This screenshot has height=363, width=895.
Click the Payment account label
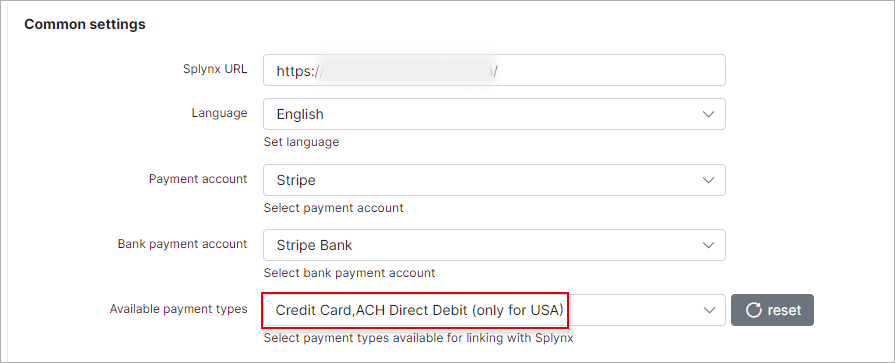point(198,179)
